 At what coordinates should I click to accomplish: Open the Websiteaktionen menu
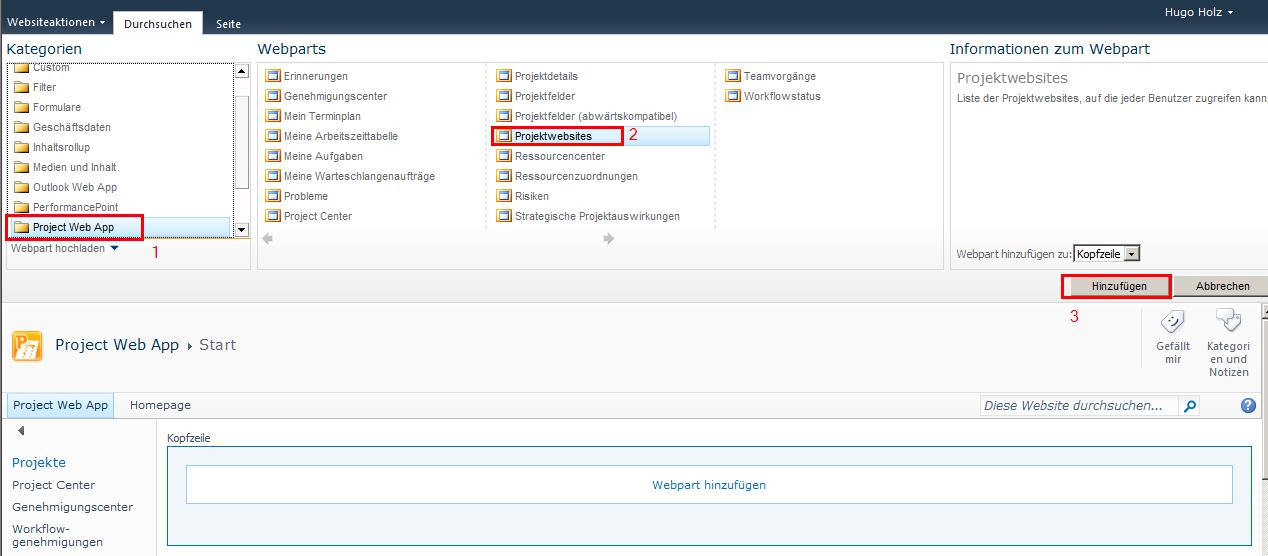[55, 22]
